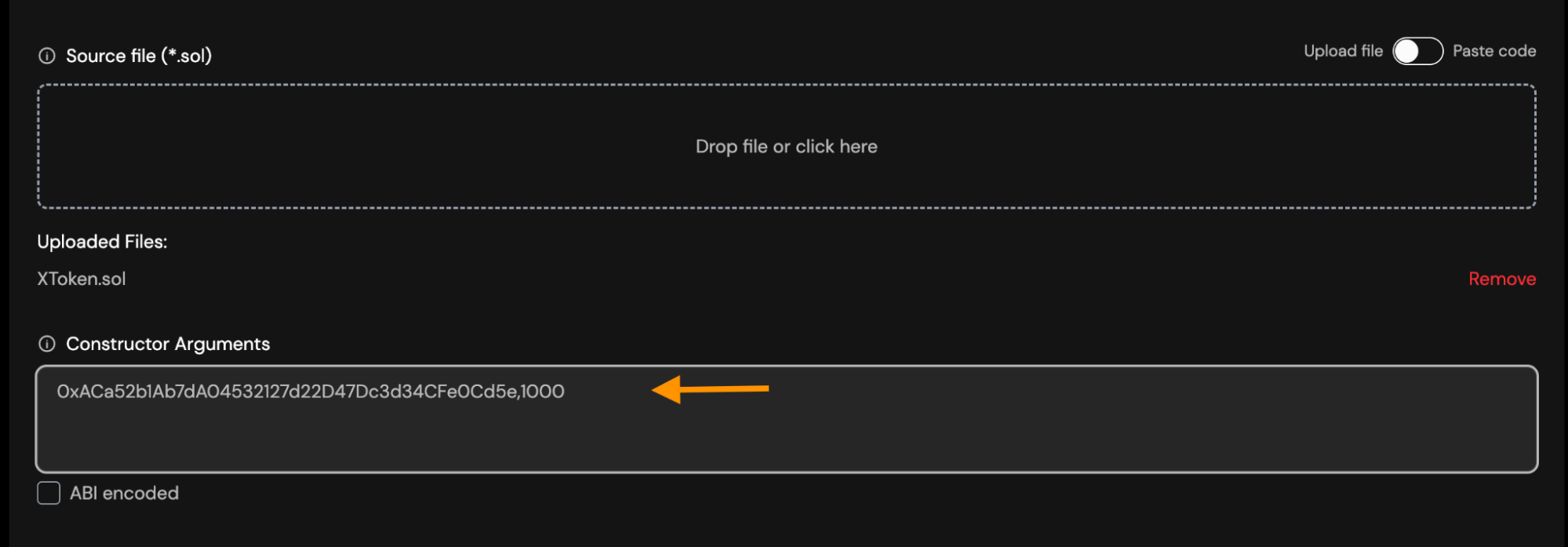Select the Paste code option label
The width and height of the screenshot is (1568, 547).
(1493, 51)
